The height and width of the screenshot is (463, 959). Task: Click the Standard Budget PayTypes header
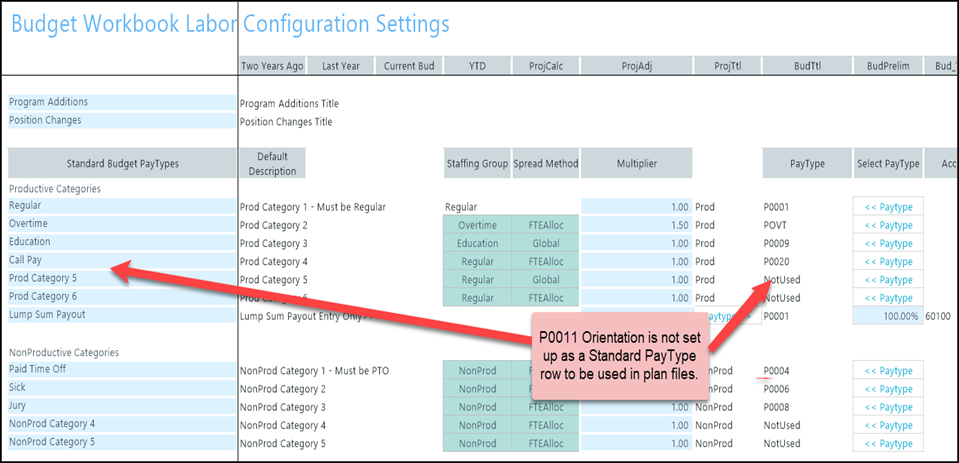coord(121,163)
